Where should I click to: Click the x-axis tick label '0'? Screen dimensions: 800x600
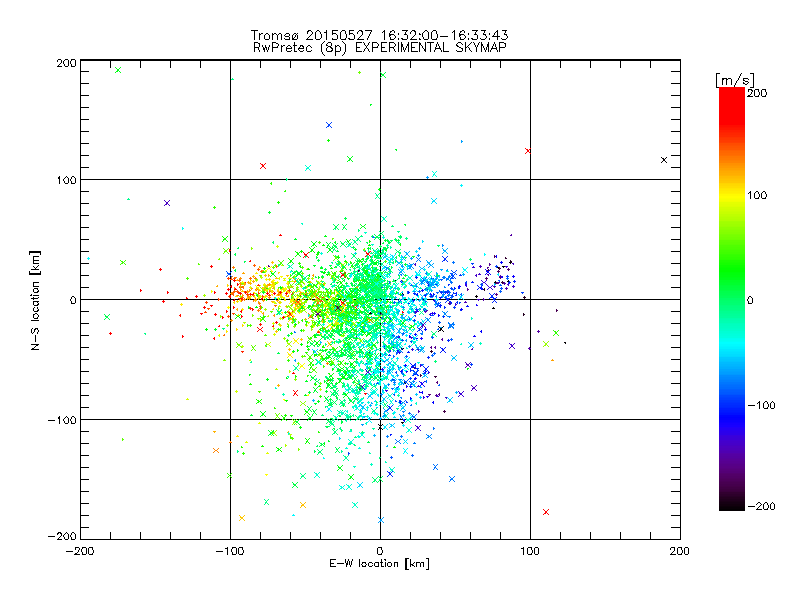click(x=380, y=551)
